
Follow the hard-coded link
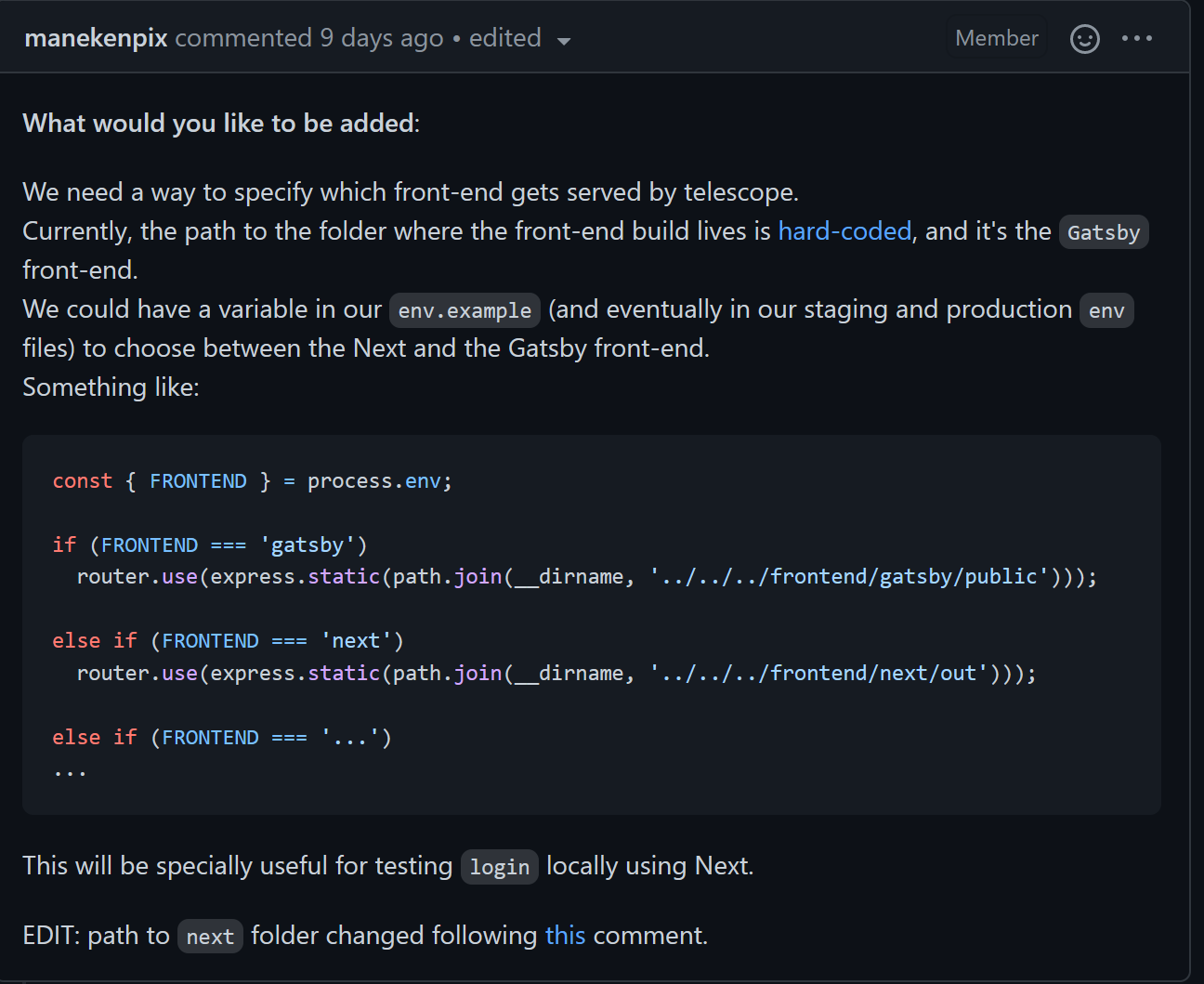pyautogui.click(x=844, y=230)
